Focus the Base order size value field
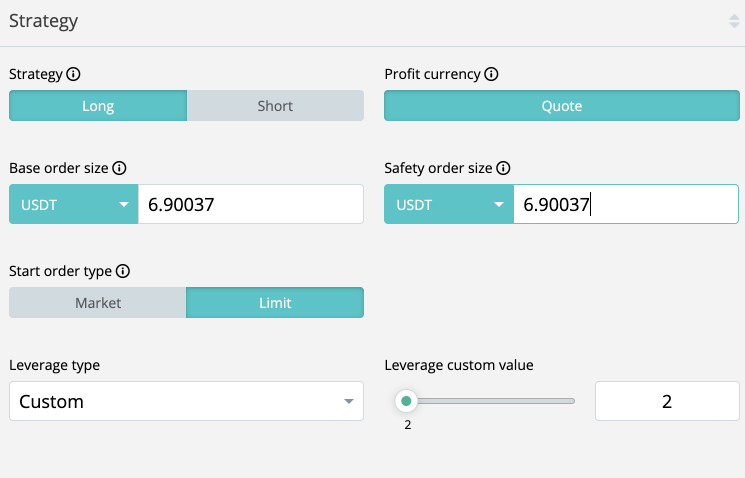 point(251,204)
